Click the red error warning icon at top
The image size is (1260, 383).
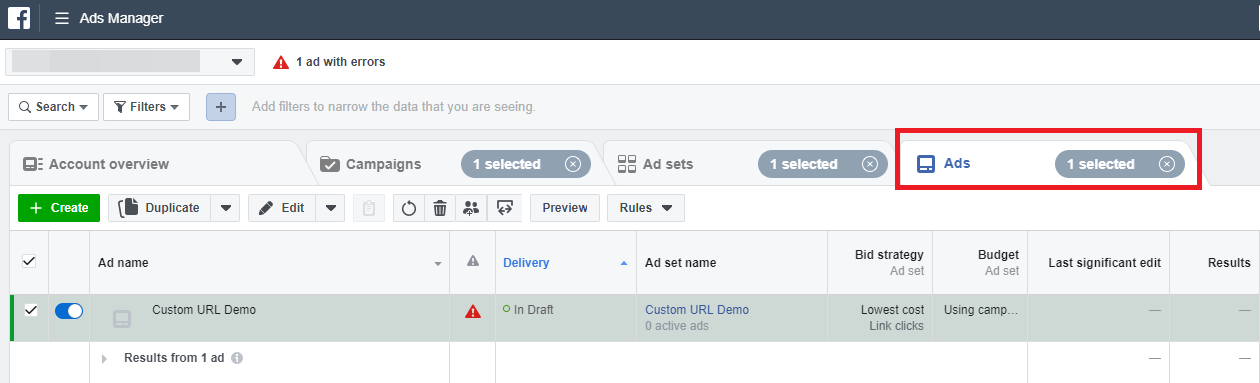[x=281, y=62]
